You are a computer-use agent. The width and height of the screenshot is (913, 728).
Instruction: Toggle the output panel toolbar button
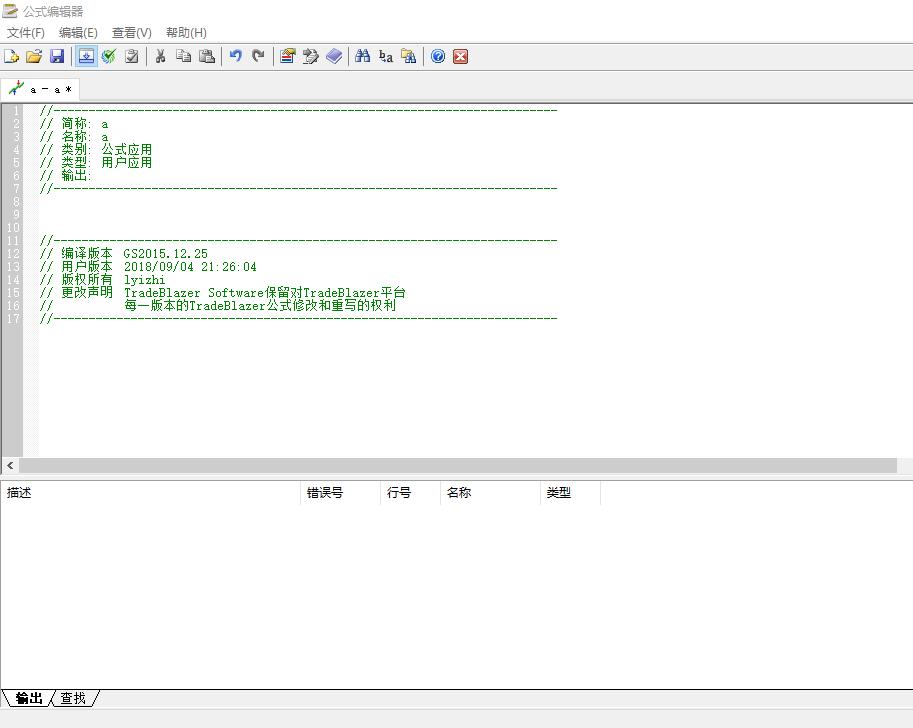[86, 56]
